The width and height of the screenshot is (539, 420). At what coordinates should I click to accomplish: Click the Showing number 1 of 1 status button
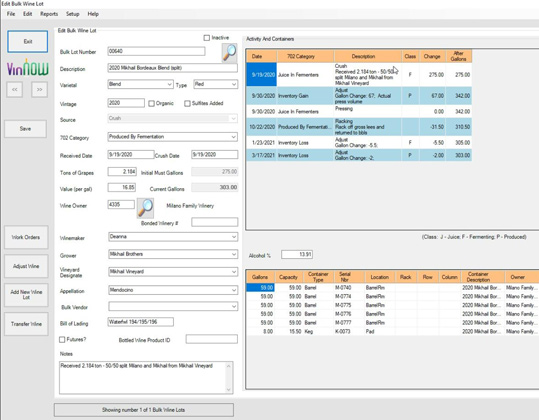[x=144, y=410]
